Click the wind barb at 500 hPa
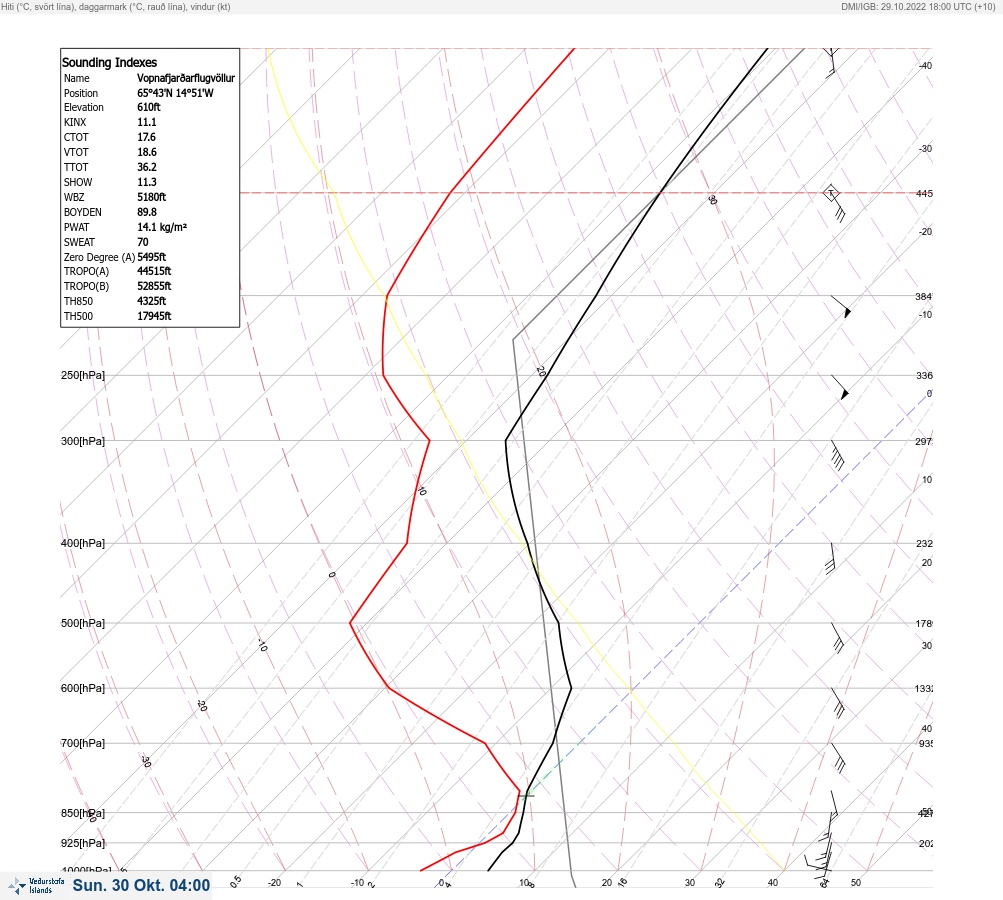This screenshot has width=1003, height=900. click(837, 638)
